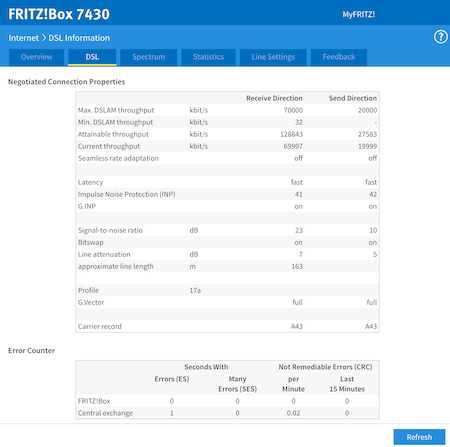450x447 pixels.
Task: Click Impulse Noise Protection (INP) label
Action: (127, 194)
